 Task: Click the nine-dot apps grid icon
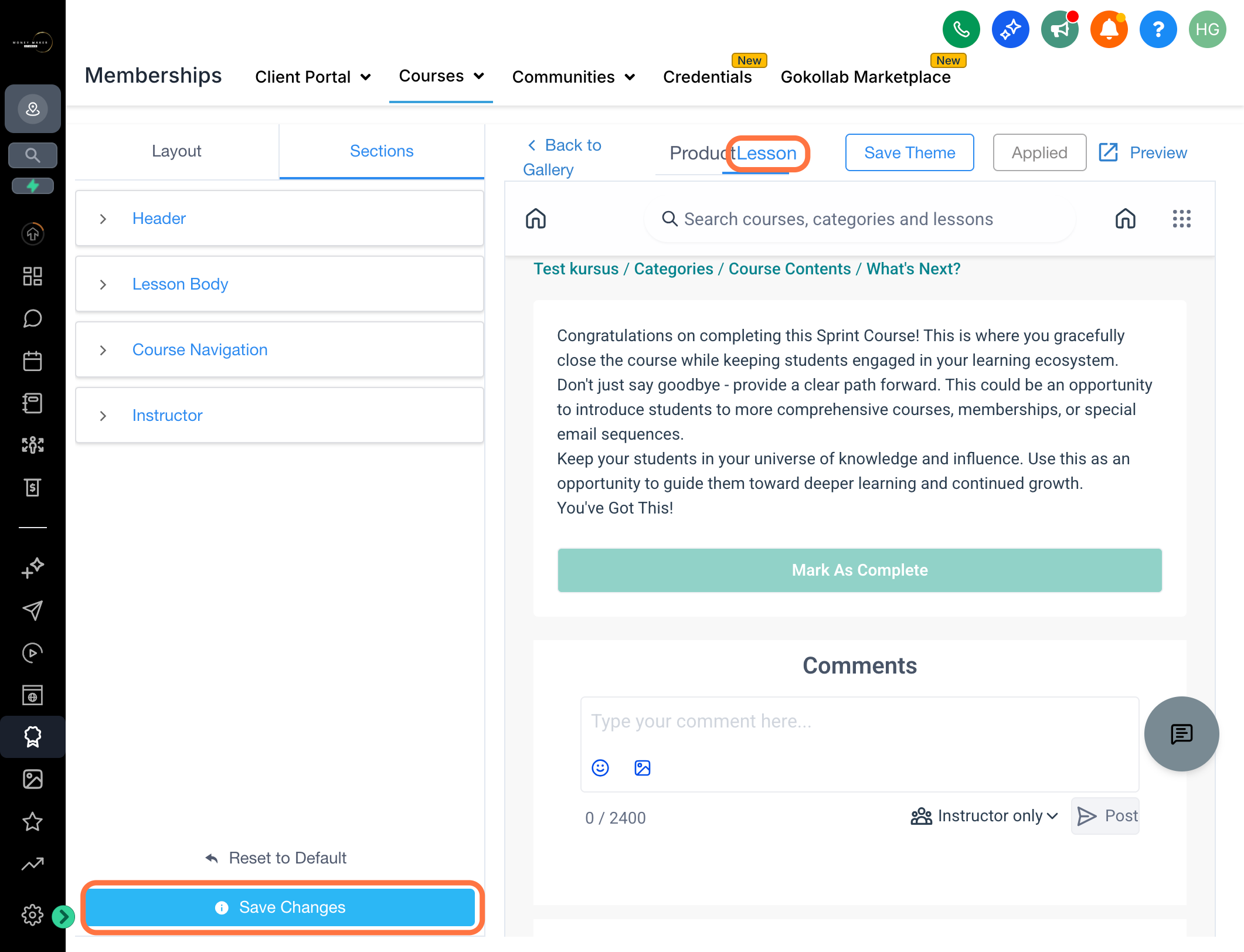(1181, 219)
